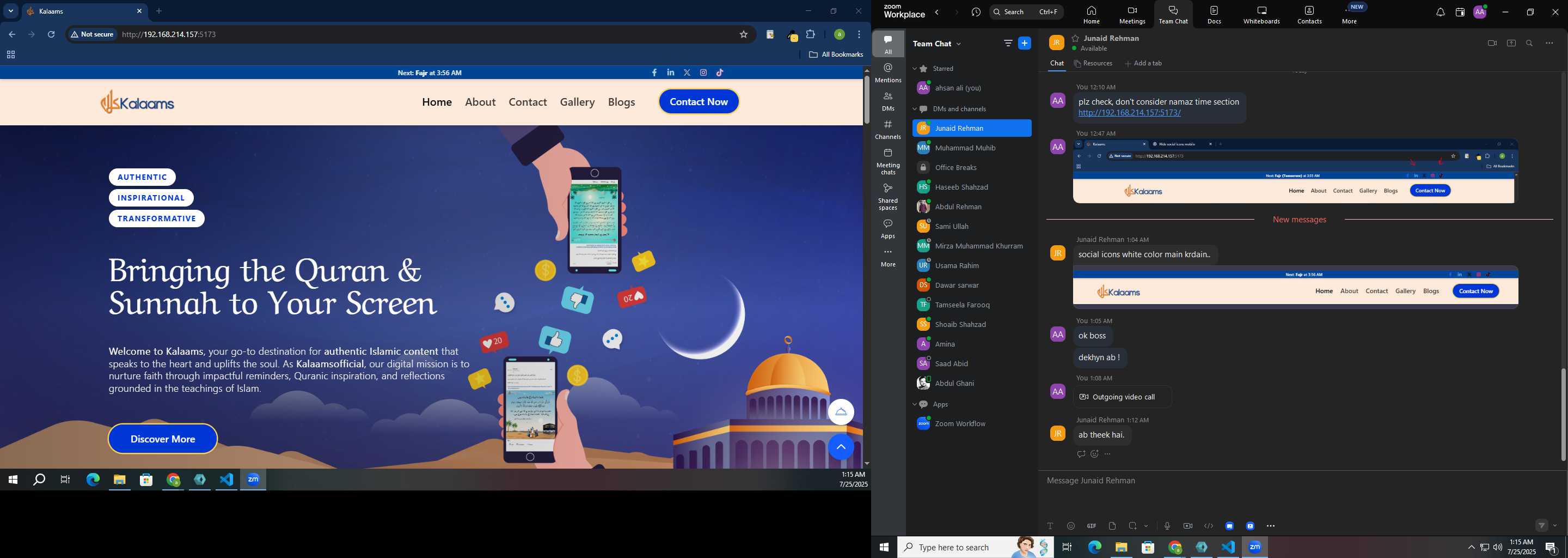Star the Junaid Rehman chat

pyautogui.click(x=1076, y=38)
